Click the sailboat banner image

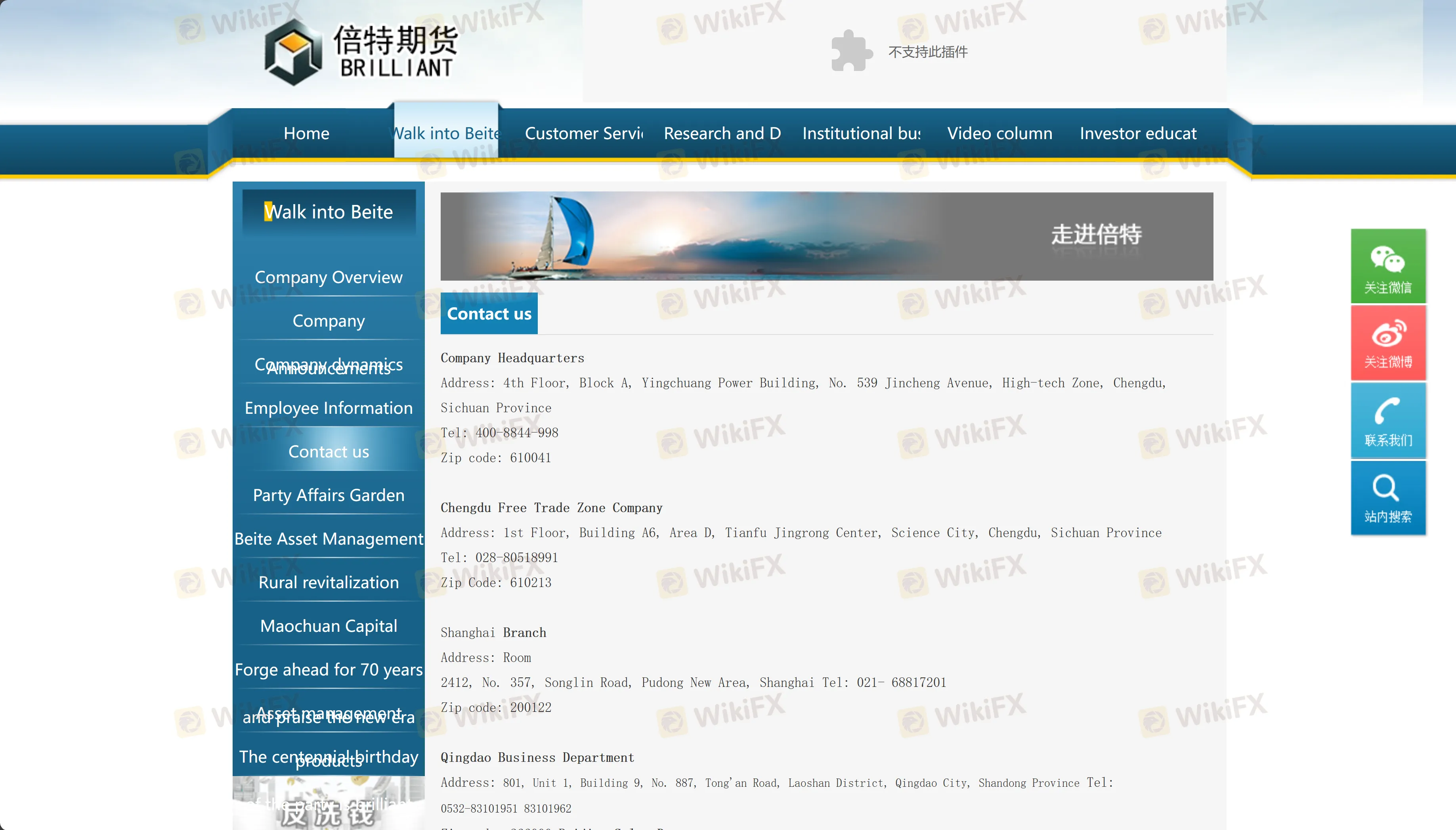tap(826, 236)
